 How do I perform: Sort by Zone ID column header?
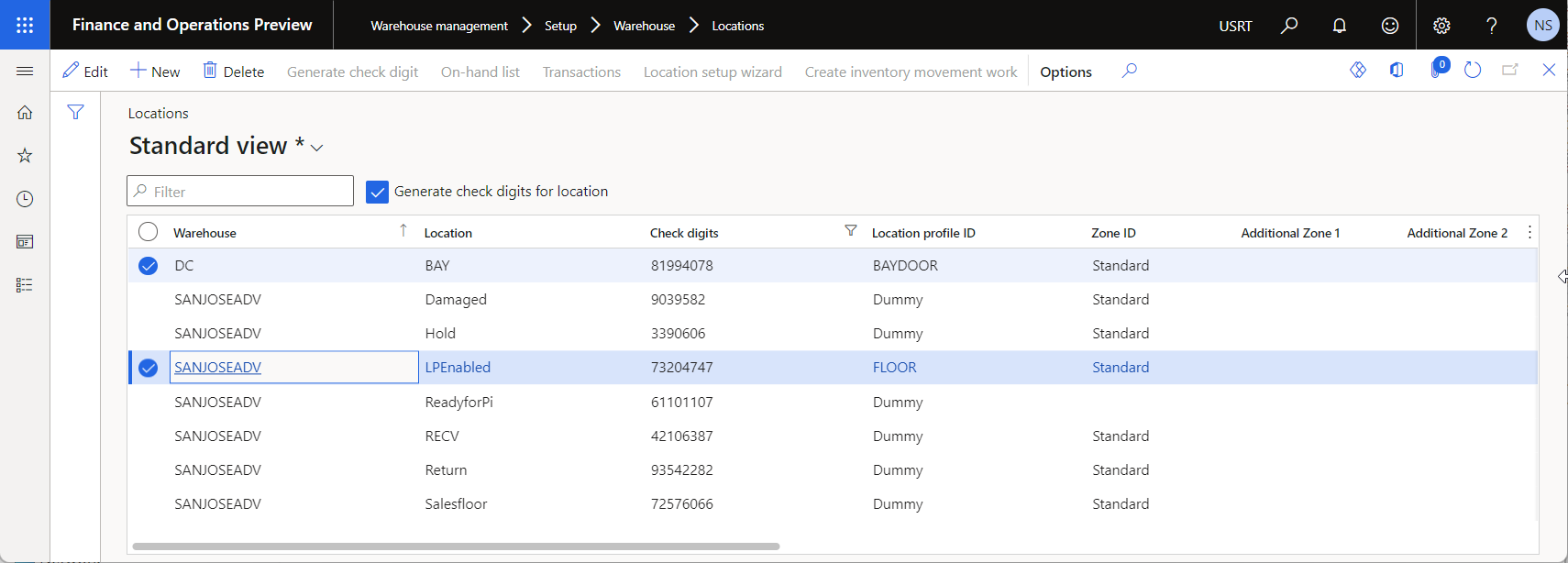(x=1113, y=233)
